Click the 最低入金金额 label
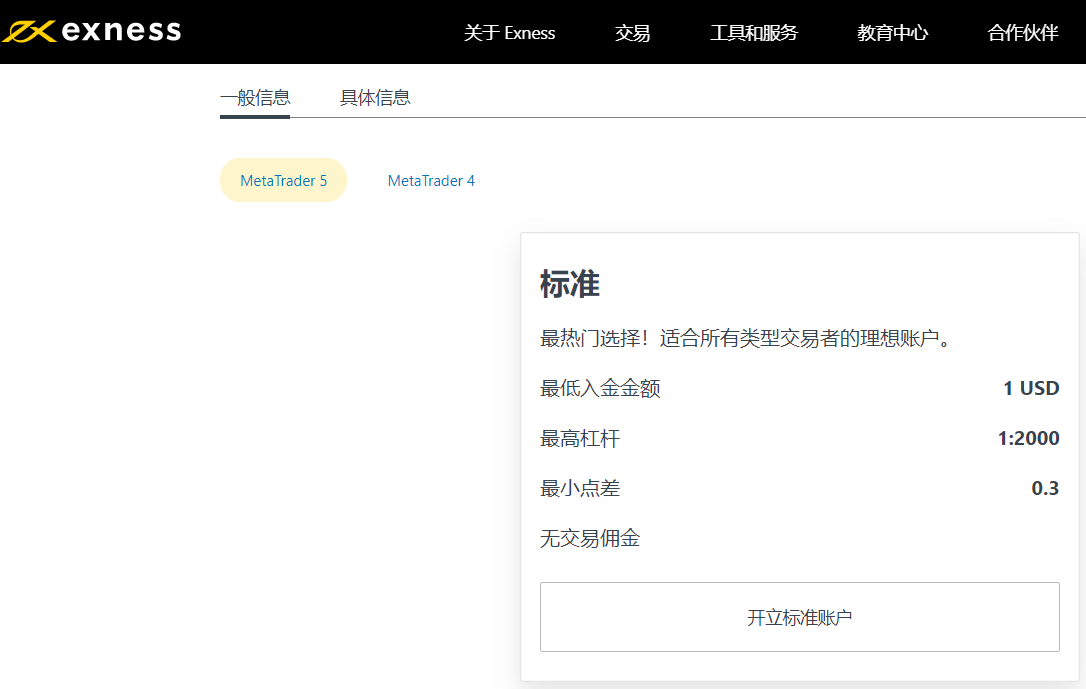Viewport: 1086px width, 689px height. [600, 388]
